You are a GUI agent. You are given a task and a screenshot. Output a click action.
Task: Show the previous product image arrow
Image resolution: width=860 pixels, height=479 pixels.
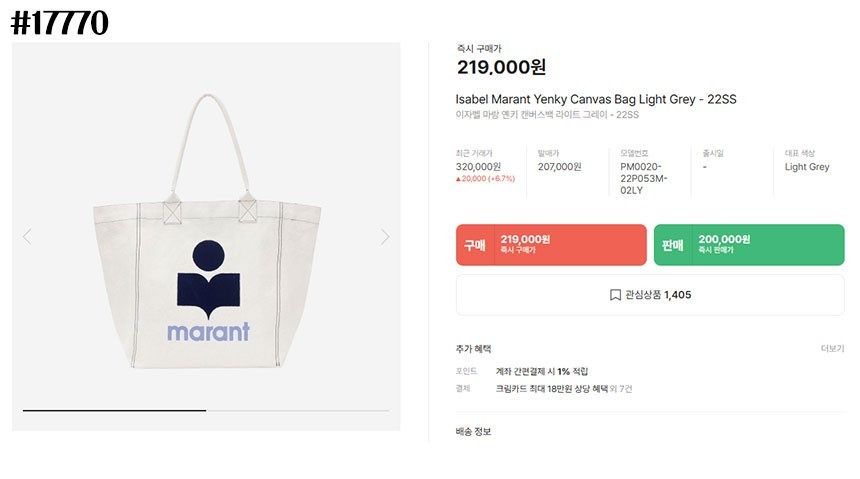27,237
